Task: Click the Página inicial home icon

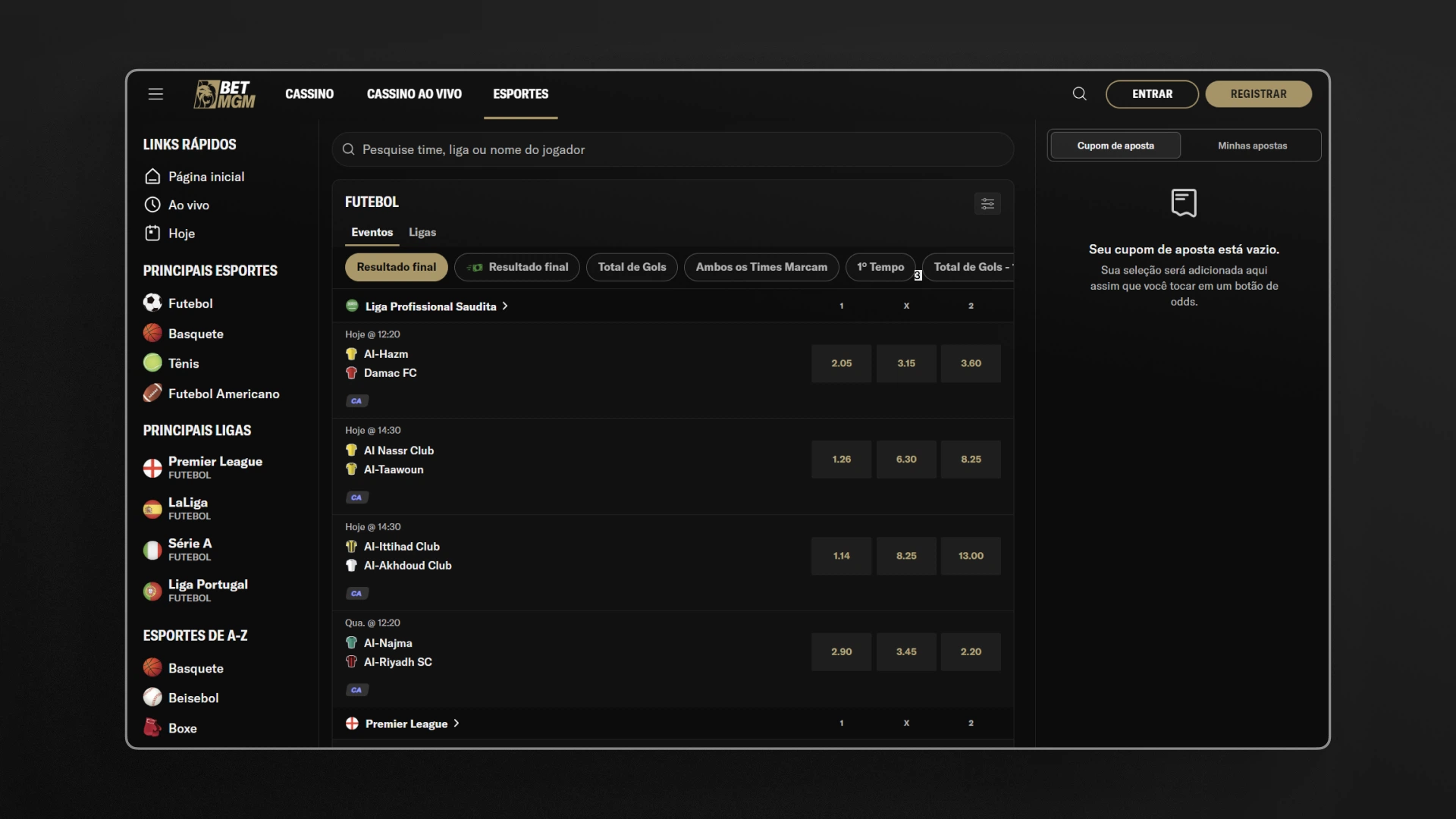Action: 152,177
